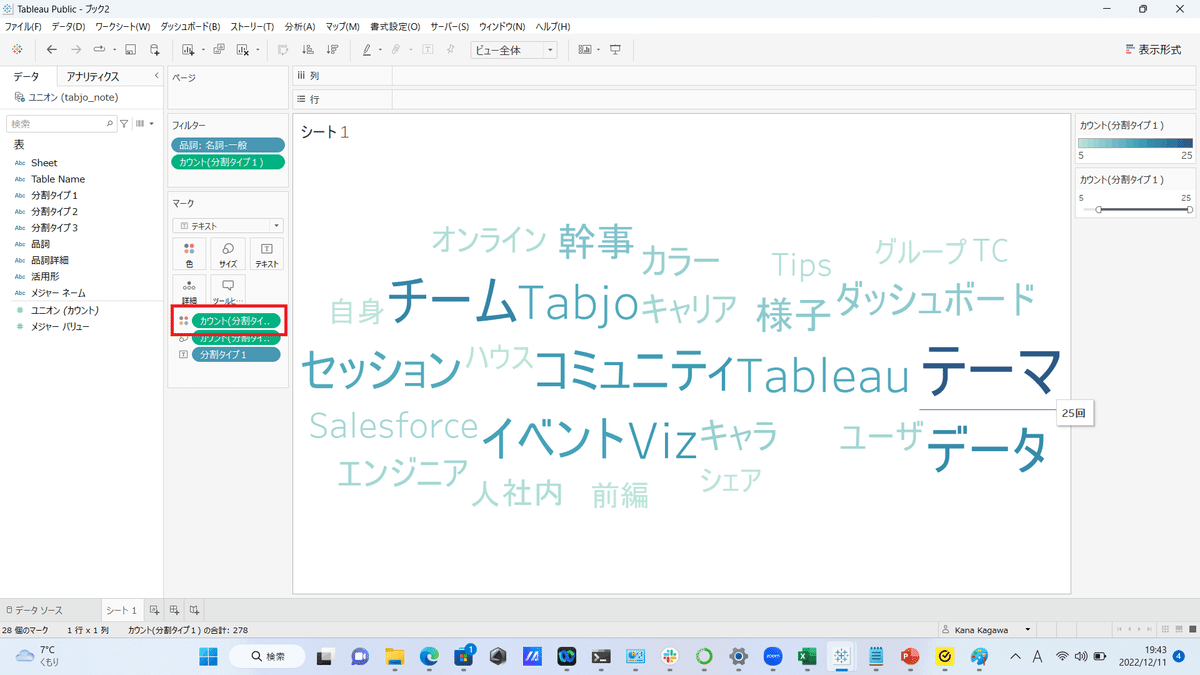
Task: Click the presentation mode icon
Action: pos(616,49)
